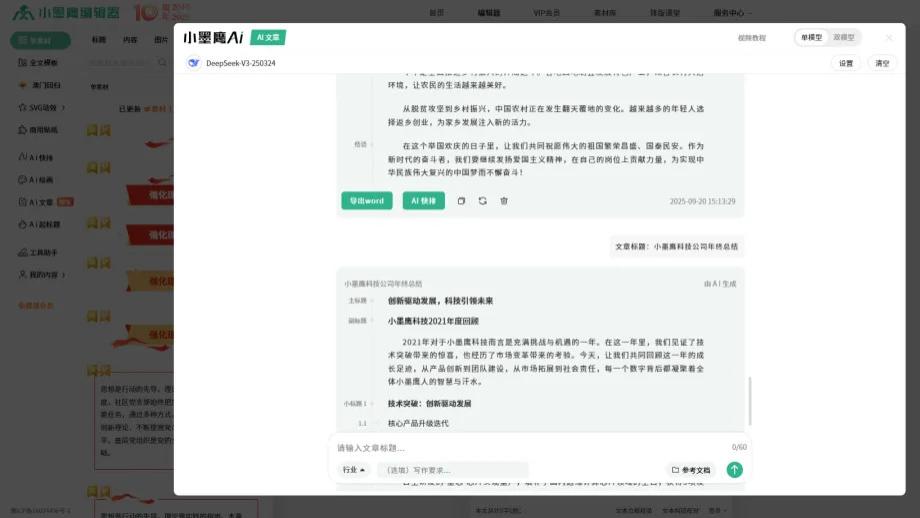Click the green 素材 button in sidebar

click(40, 40)
